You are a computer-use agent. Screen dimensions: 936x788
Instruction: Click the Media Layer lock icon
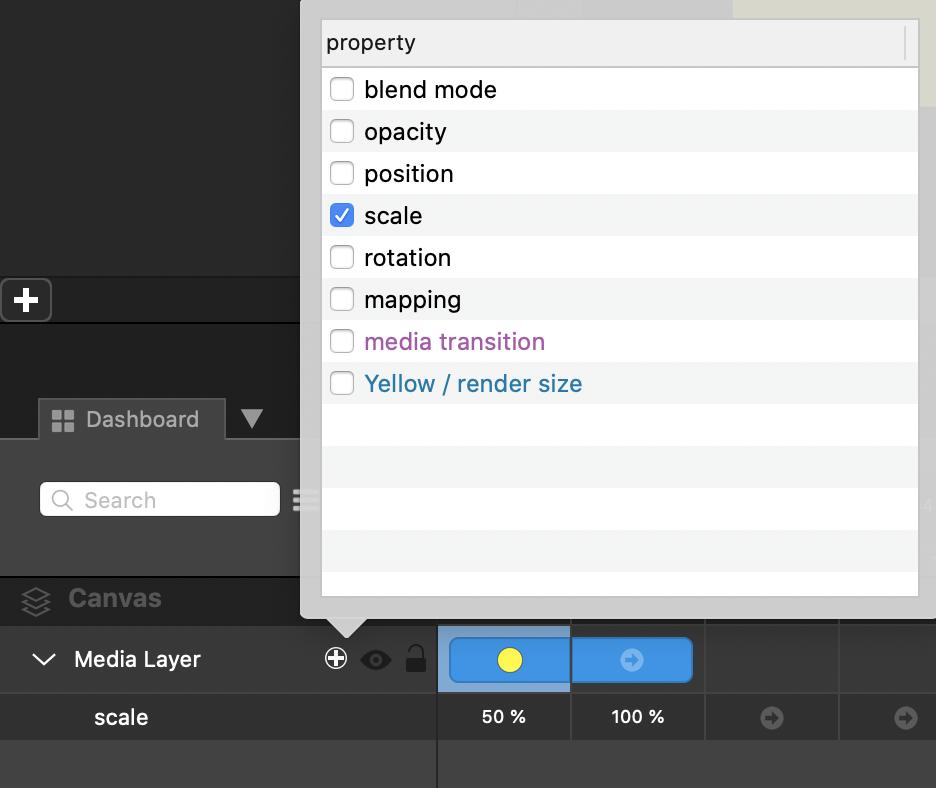coord(416,659)
